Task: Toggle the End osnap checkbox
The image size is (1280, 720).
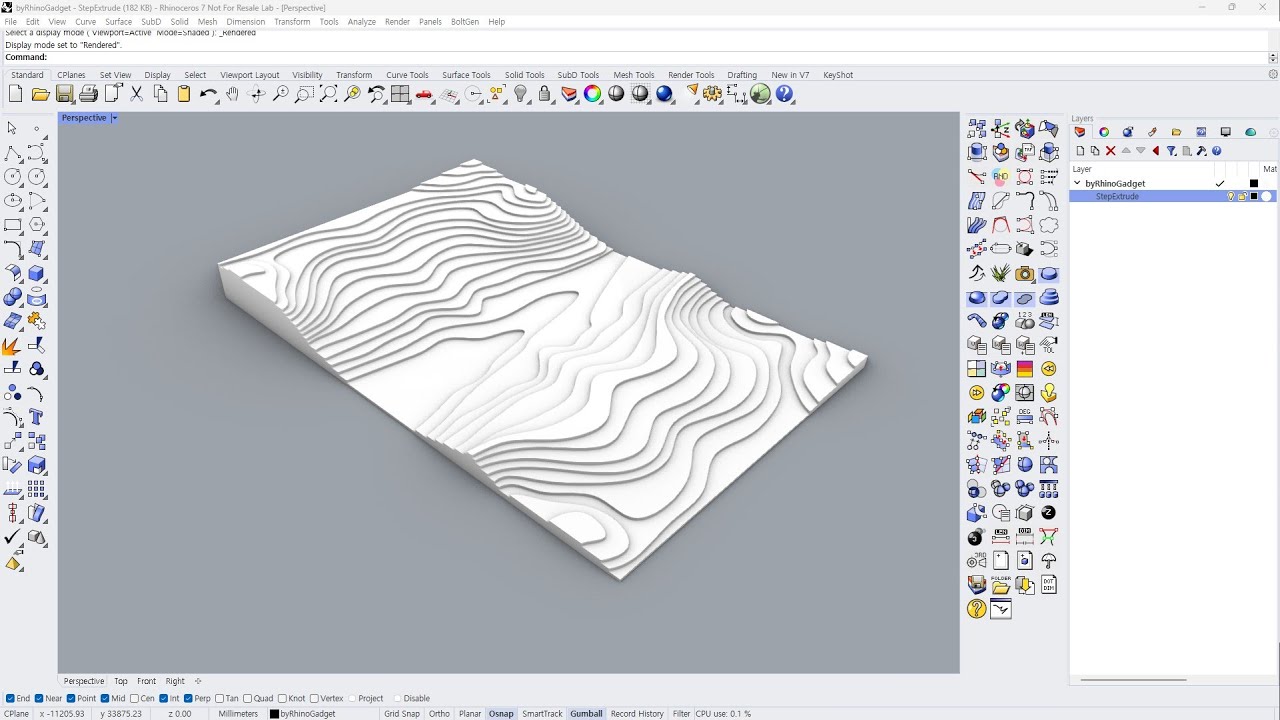Action: (x=10, y=698)
